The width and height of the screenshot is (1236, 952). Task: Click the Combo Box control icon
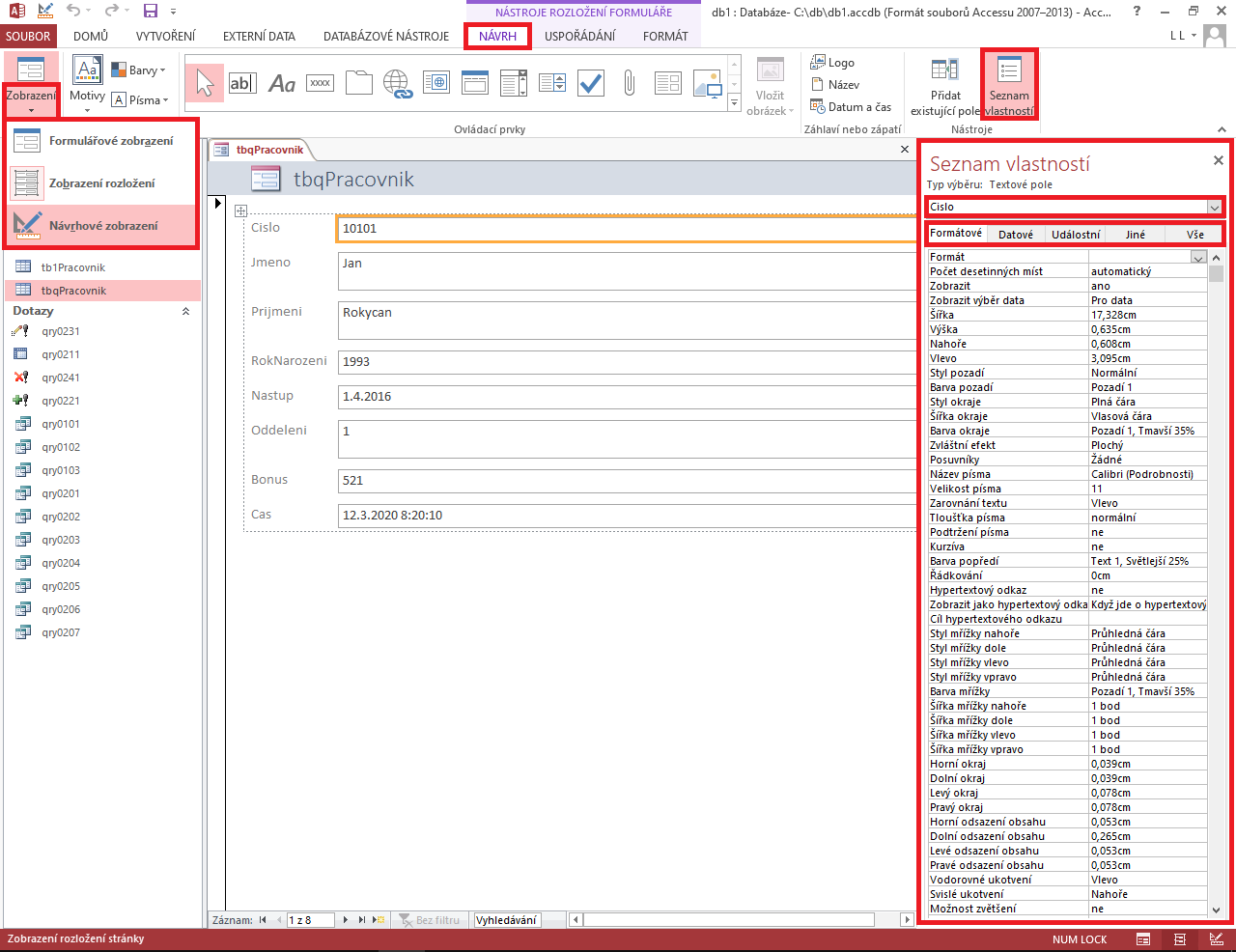pos(514,84)
